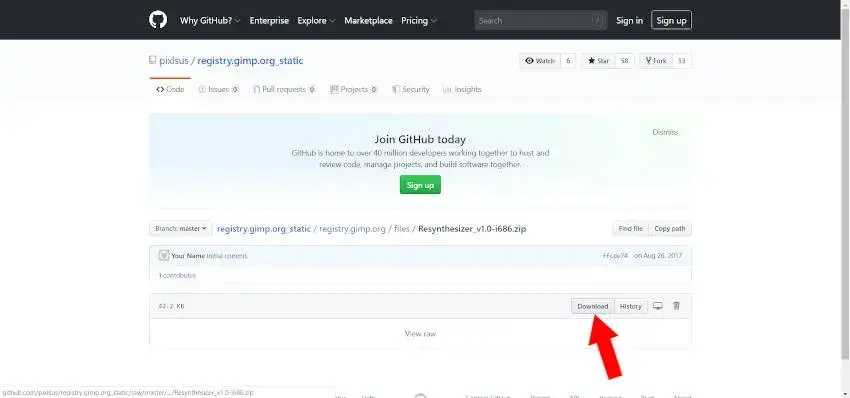Download the Resynthesizer zip file

point(593,306)
